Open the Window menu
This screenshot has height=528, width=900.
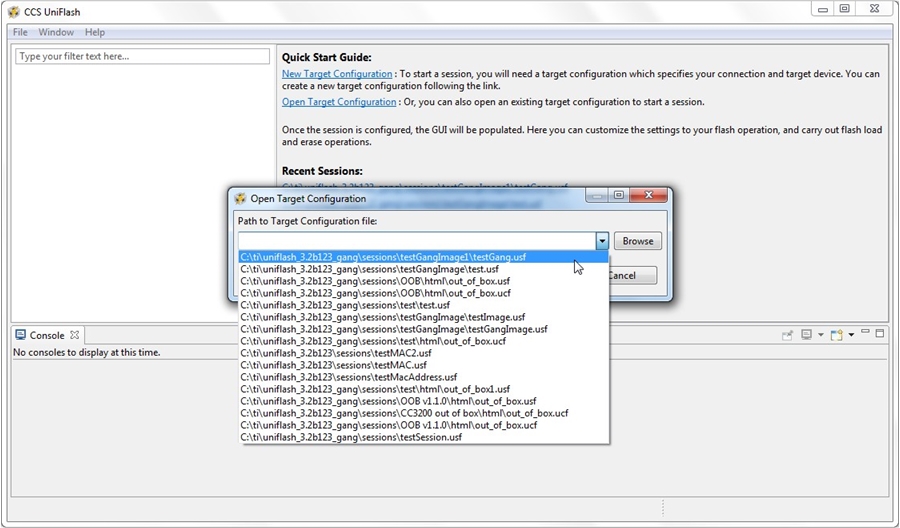(x=56, y=32)
